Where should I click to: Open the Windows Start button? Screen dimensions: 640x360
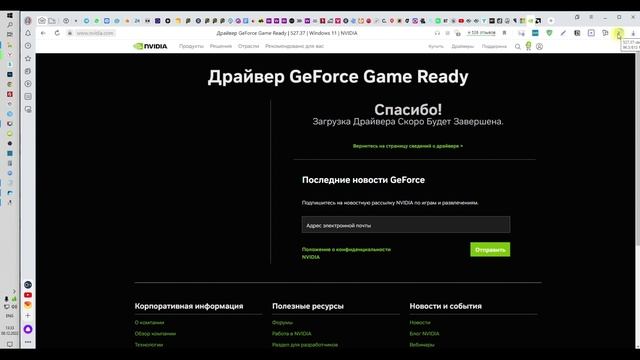point(10,16)
